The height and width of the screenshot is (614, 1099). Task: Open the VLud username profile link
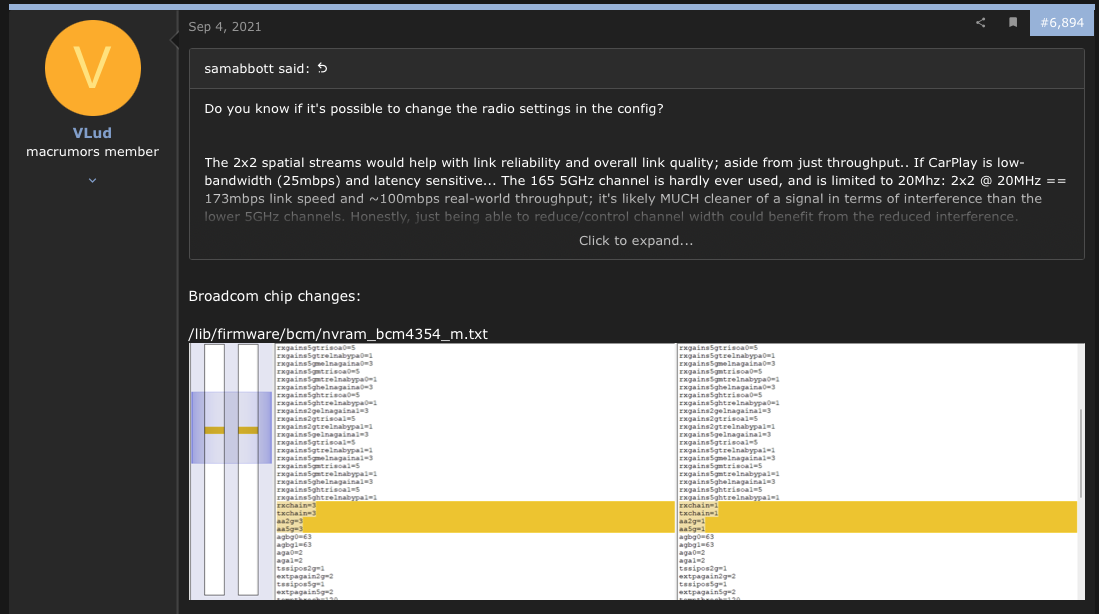point(93,133)
